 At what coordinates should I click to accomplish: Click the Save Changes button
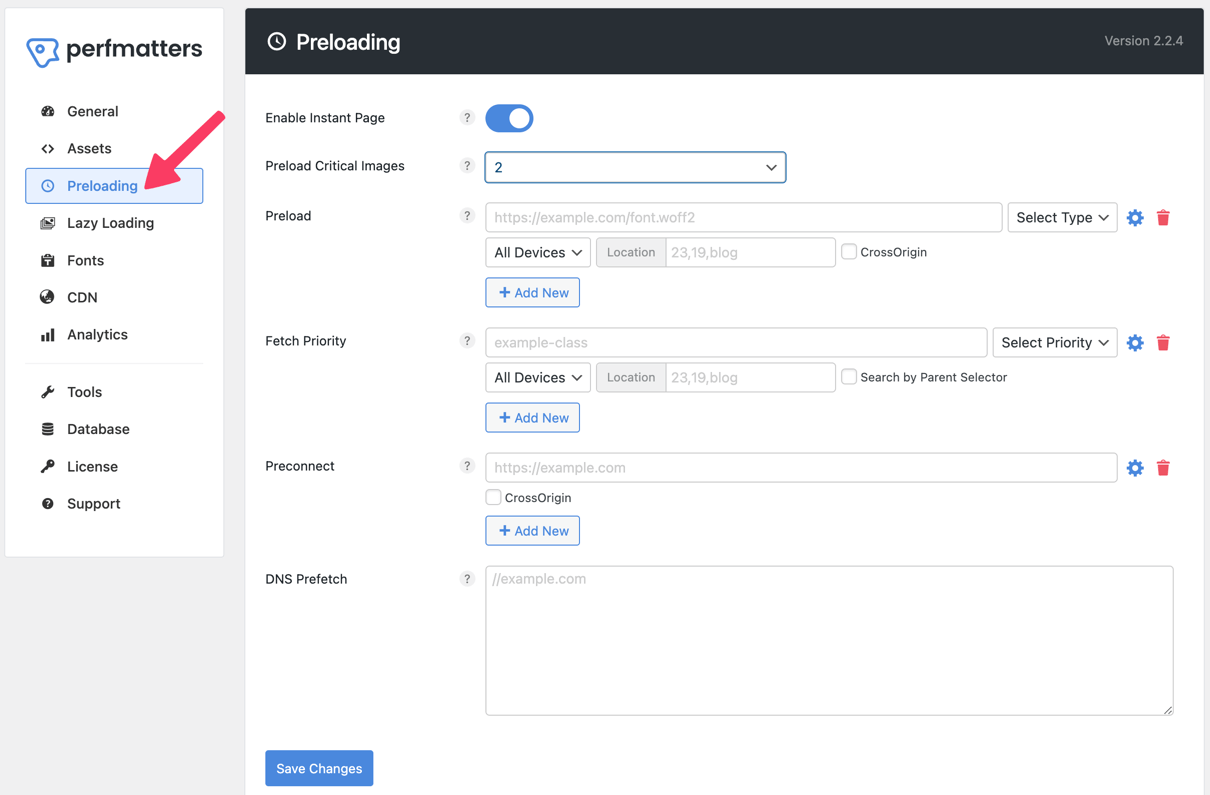[x=319, y=768]
